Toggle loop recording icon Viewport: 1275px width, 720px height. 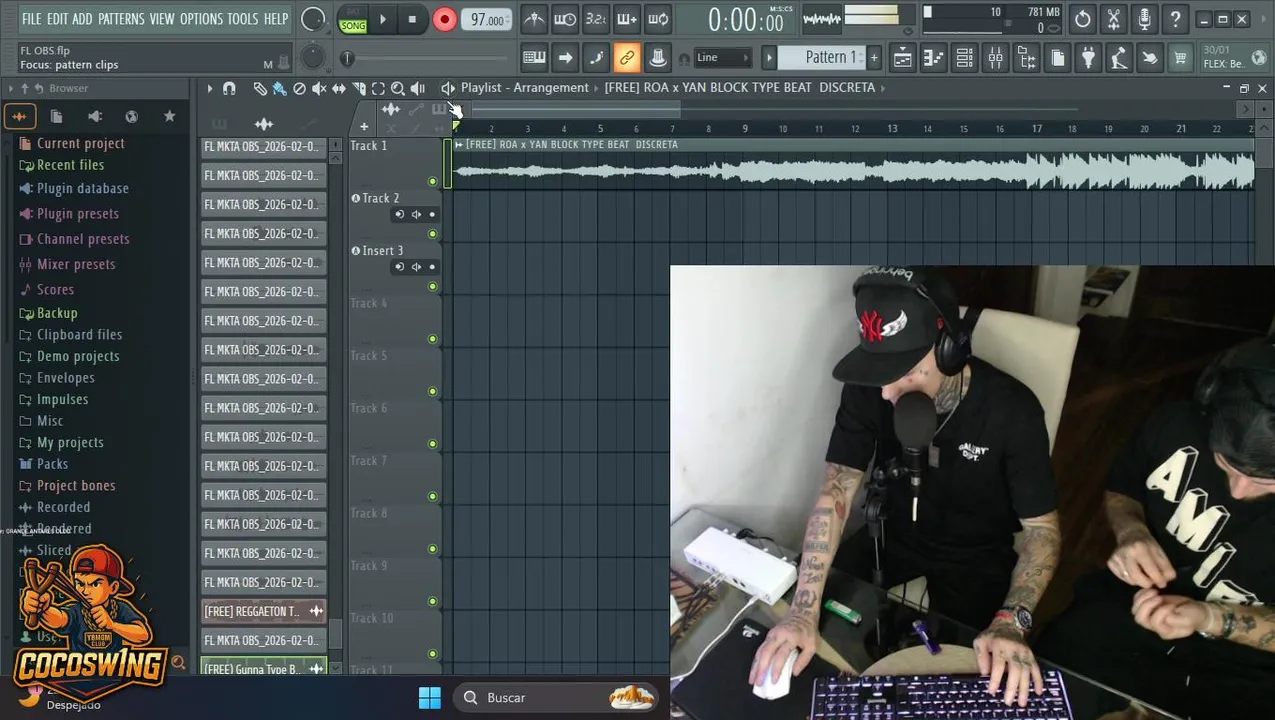point(658,19)
